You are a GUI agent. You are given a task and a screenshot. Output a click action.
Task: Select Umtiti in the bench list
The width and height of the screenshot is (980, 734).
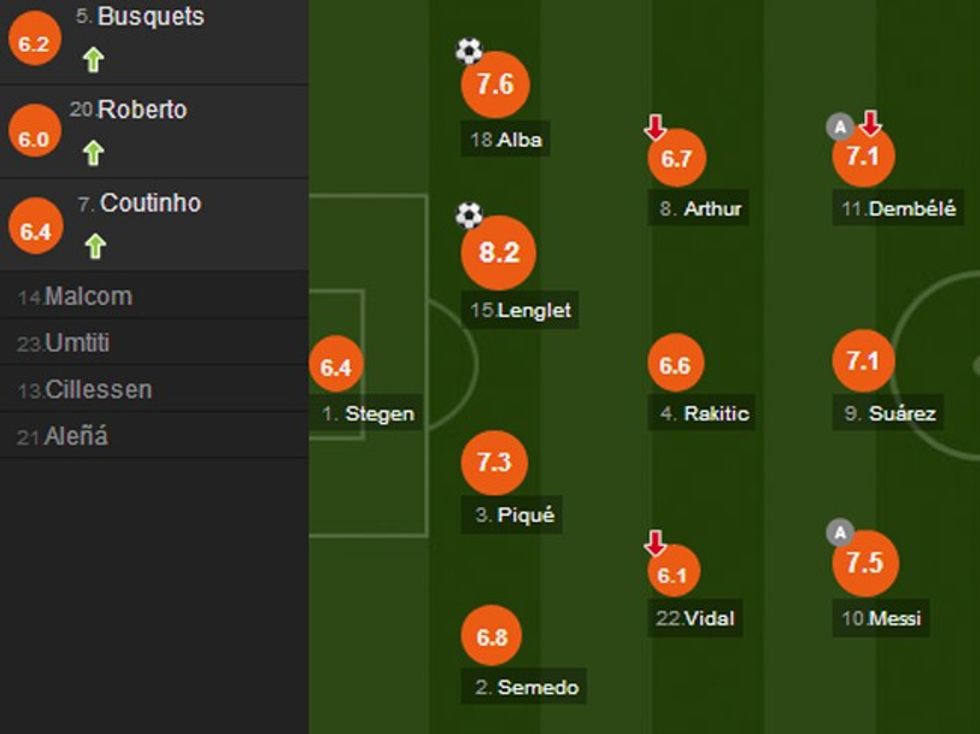(77, 343)
